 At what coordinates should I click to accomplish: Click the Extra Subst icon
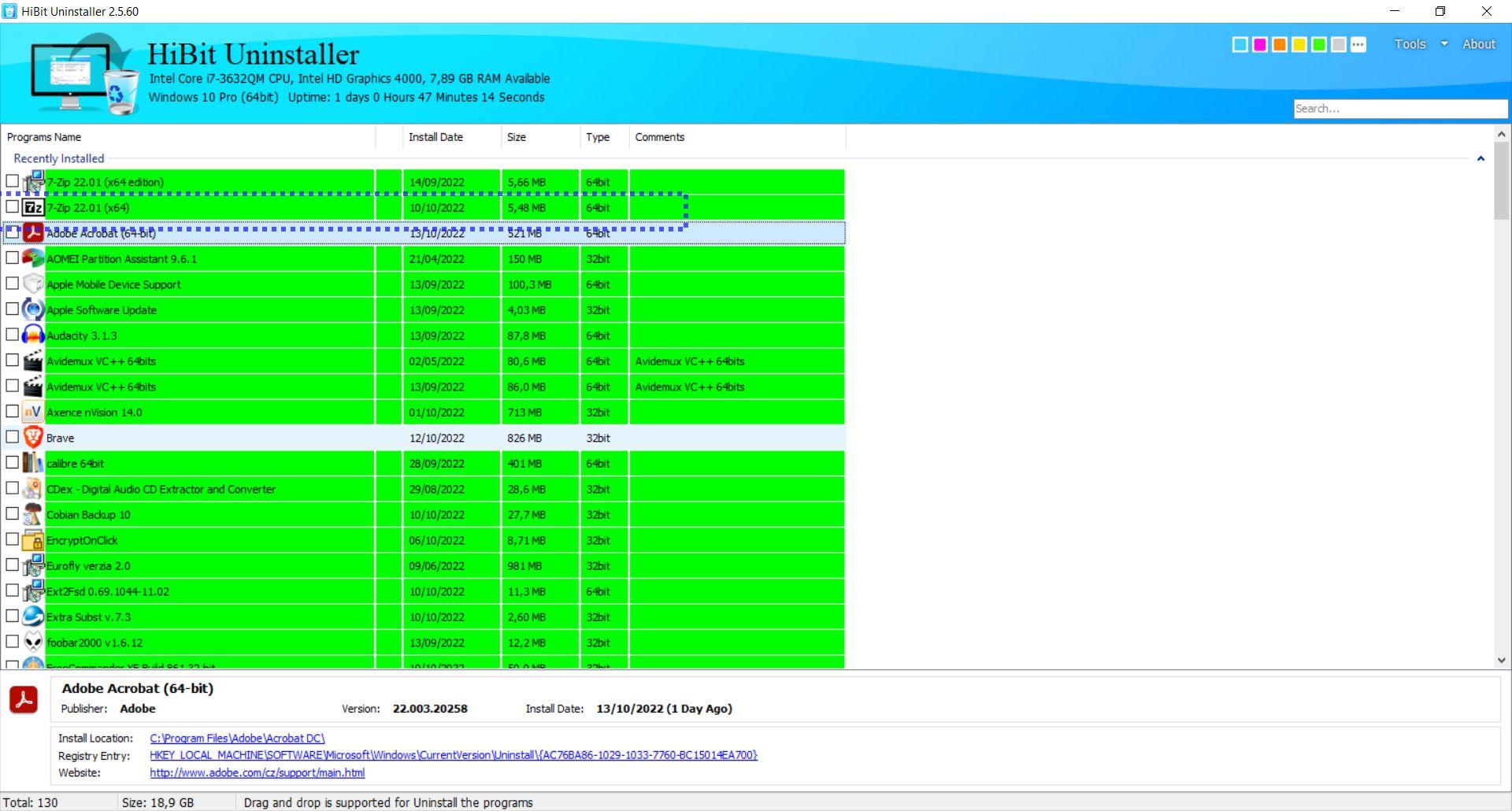(33, 617)
